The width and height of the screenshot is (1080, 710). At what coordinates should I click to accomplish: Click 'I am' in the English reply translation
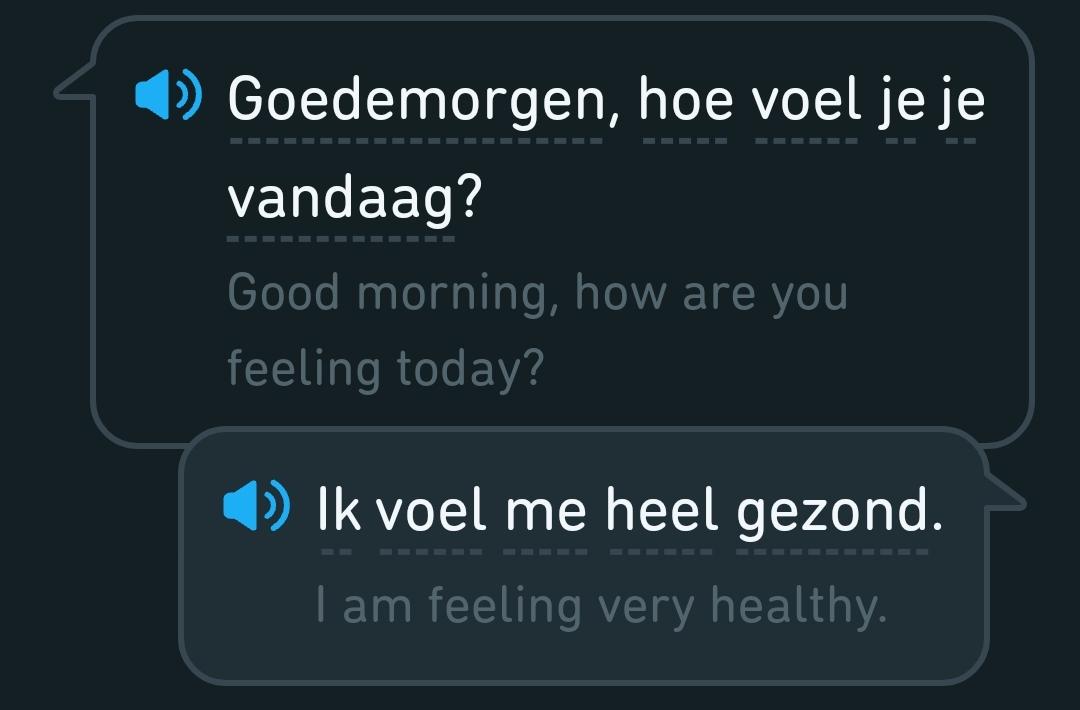coord(364,606)
